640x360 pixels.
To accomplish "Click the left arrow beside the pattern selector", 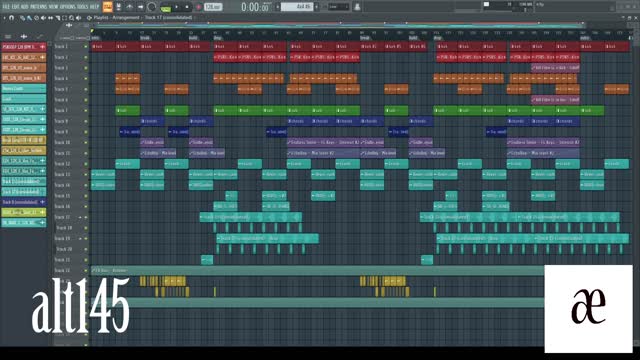I will coord(278,7).
